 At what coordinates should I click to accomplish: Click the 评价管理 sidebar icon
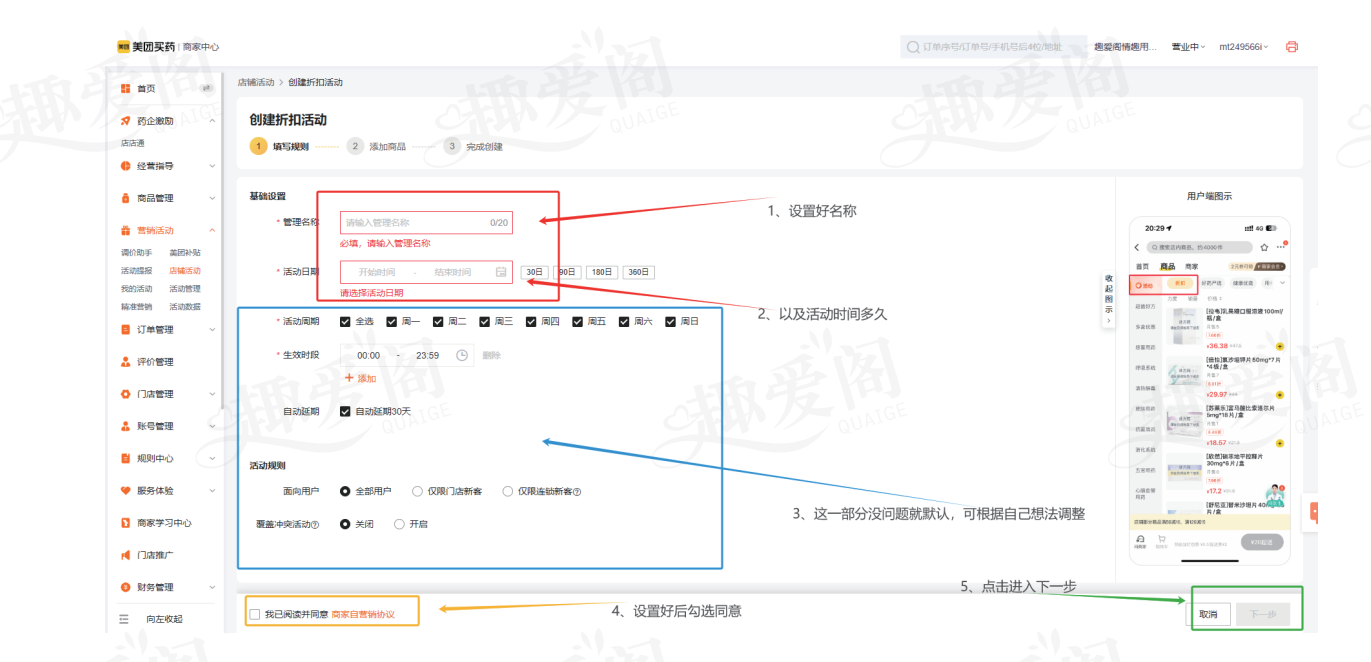pos(126,362)
